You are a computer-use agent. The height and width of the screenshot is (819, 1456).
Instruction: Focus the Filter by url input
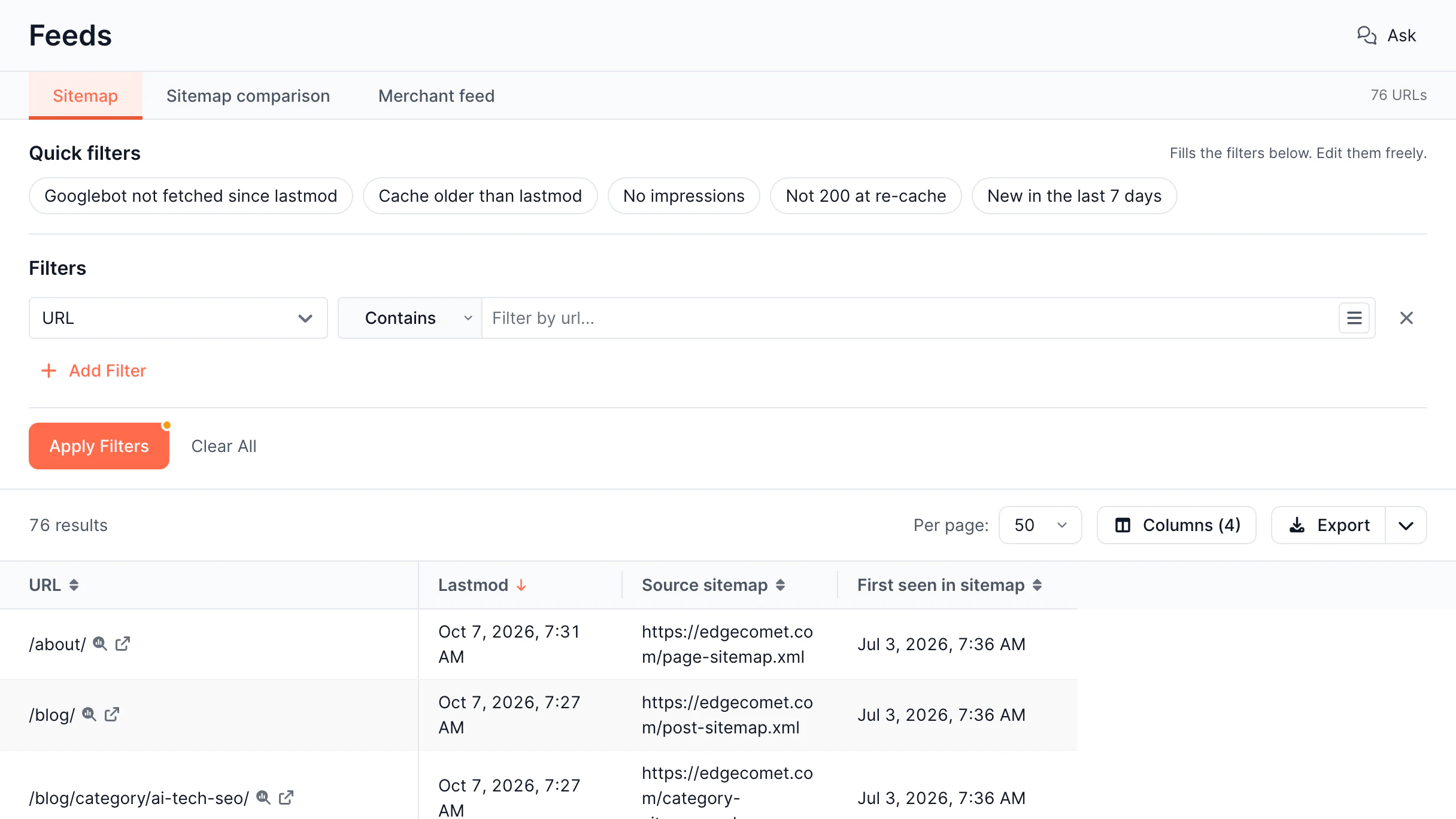pos(910,318)
